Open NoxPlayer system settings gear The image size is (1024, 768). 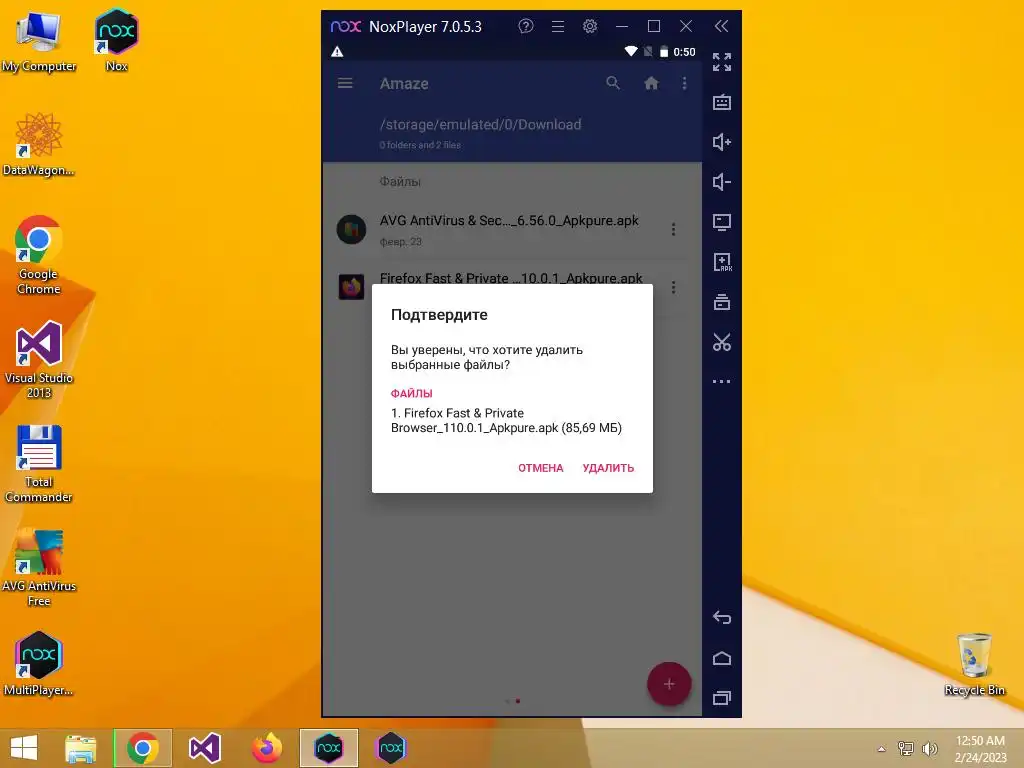tap(590, 26)
